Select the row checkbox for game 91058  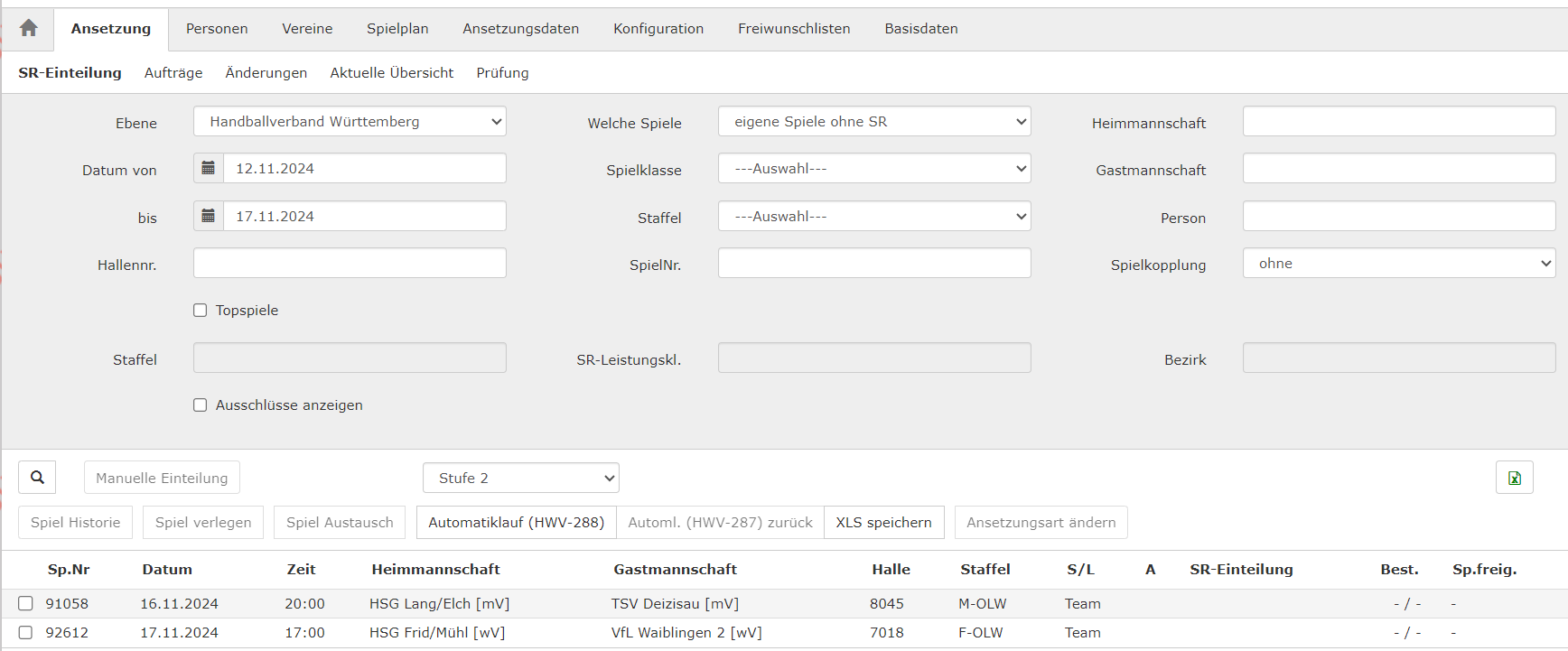pyautogui.click(x=26, y=603)
